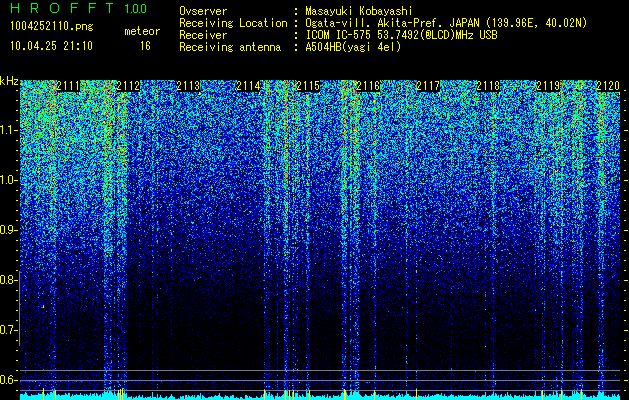This screenshot has width=629, height=400.
Task: Click the 2118 time marker
Action: click(488, 86)
